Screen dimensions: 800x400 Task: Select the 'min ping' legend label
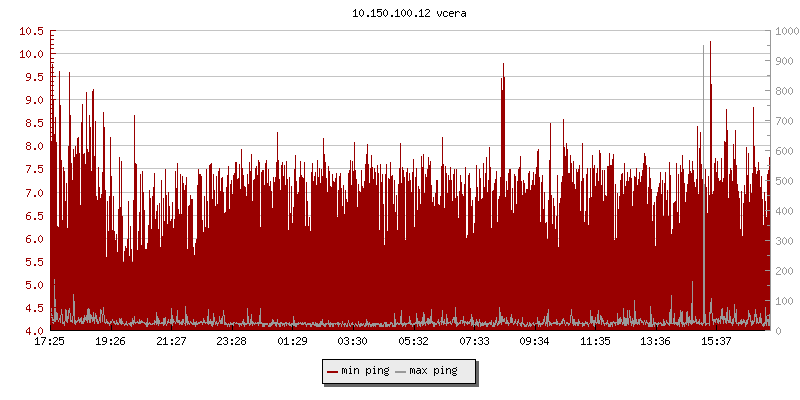click(x=365, y=371)
